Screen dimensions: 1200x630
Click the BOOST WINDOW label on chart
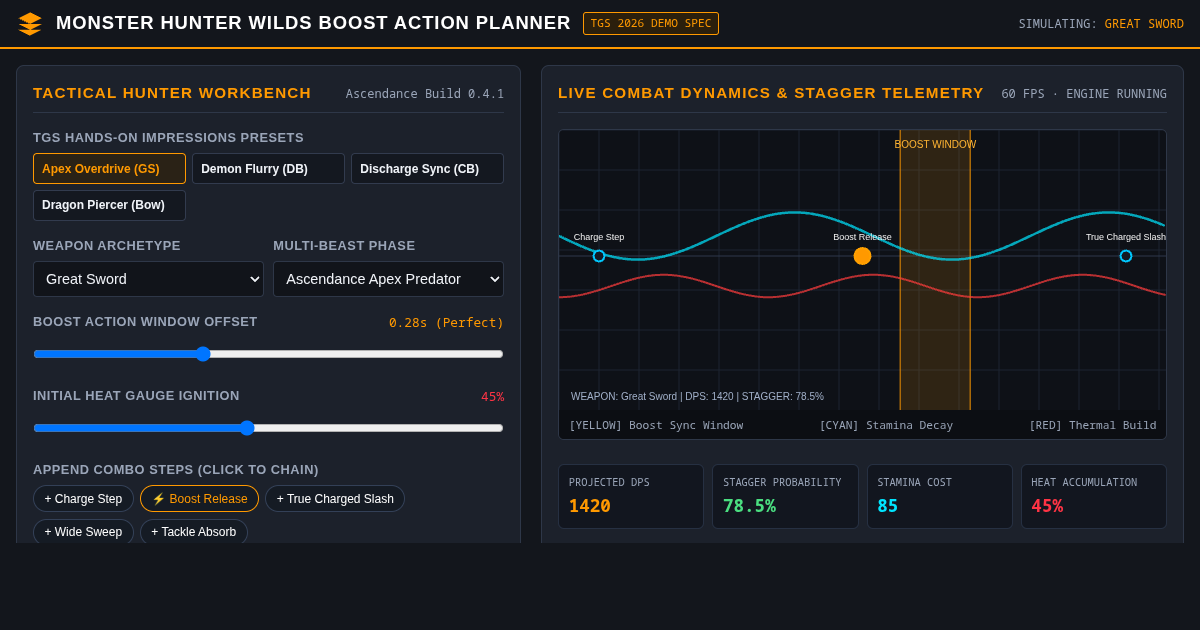point(935,145)
